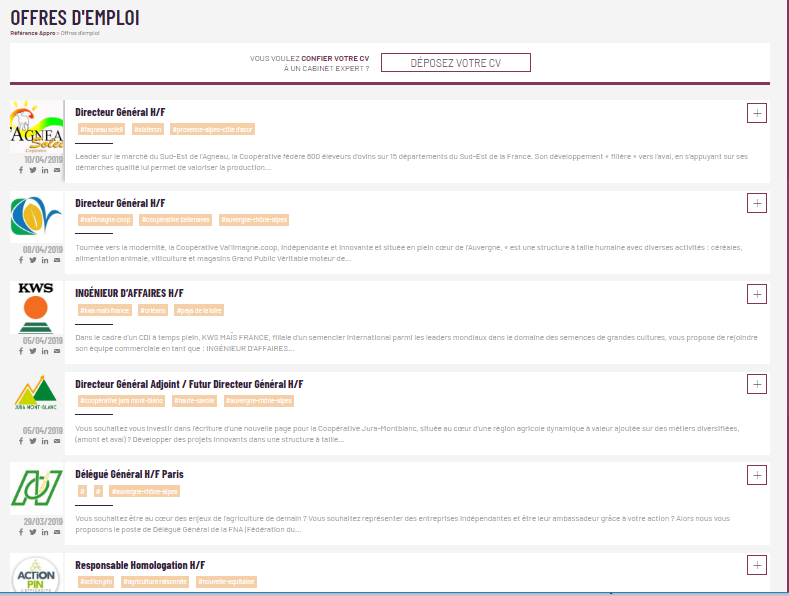789x596 pixels.
Task: Select the 08/04/2019 date text
Action: (43, 250)
